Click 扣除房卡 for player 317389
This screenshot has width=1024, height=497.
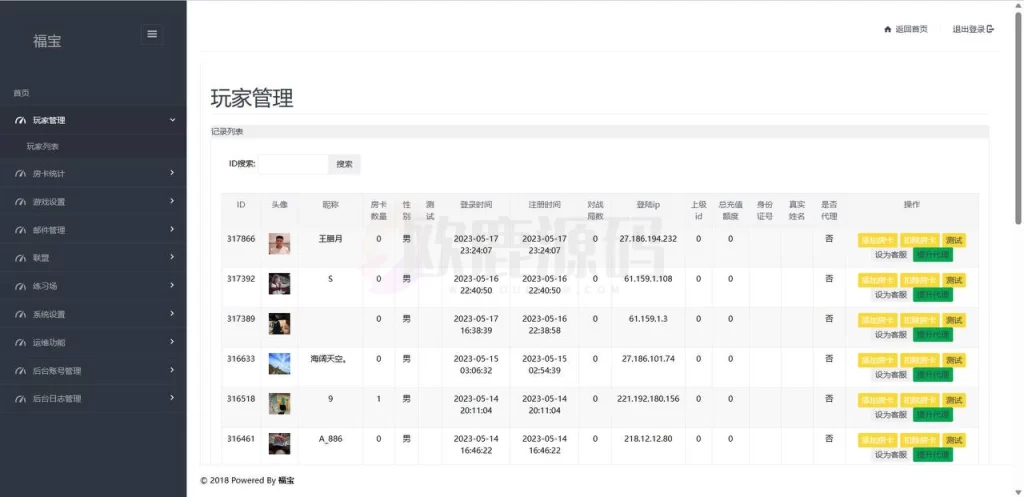point(920,321)
